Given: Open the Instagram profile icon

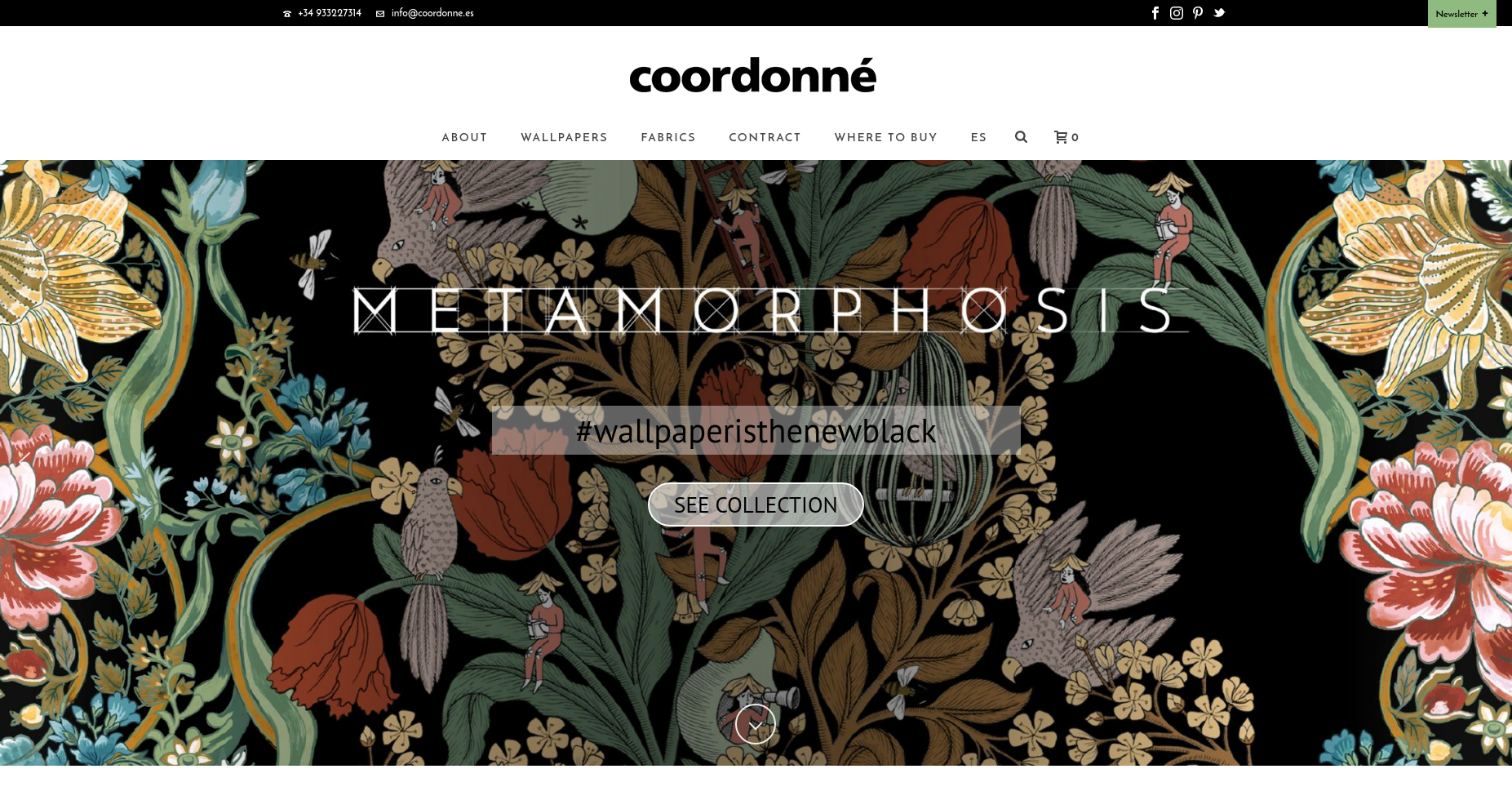Looking at the screenshot, I should click(x=1177, y=13).
